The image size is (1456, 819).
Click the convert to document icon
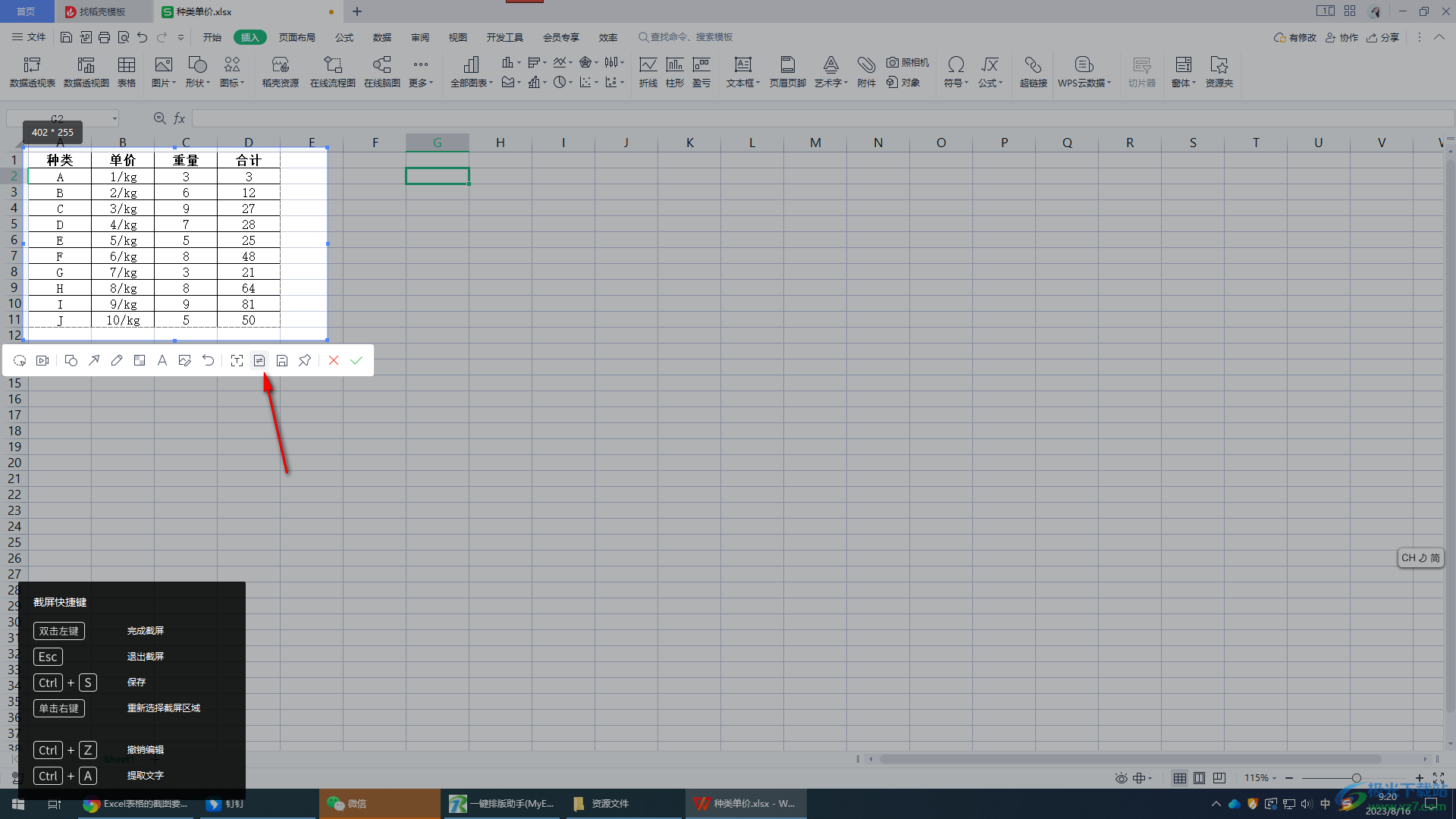(259, 361)
